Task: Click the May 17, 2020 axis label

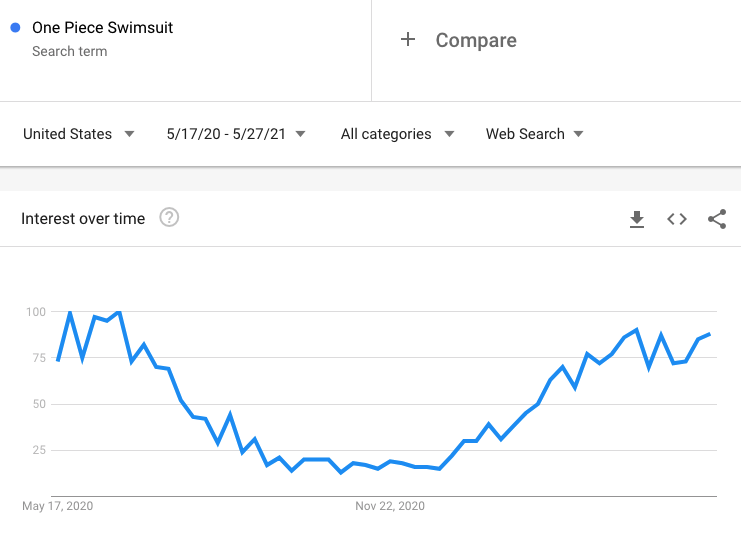Action: coord(57,506)
